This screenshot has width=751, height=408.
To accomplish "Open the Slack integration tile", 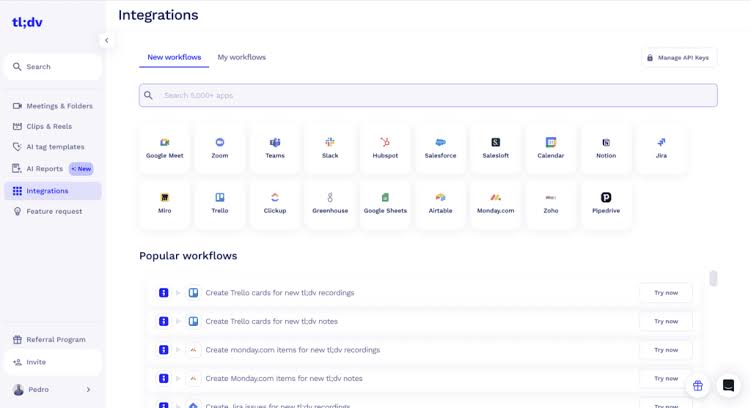I will tap(330, 148).
